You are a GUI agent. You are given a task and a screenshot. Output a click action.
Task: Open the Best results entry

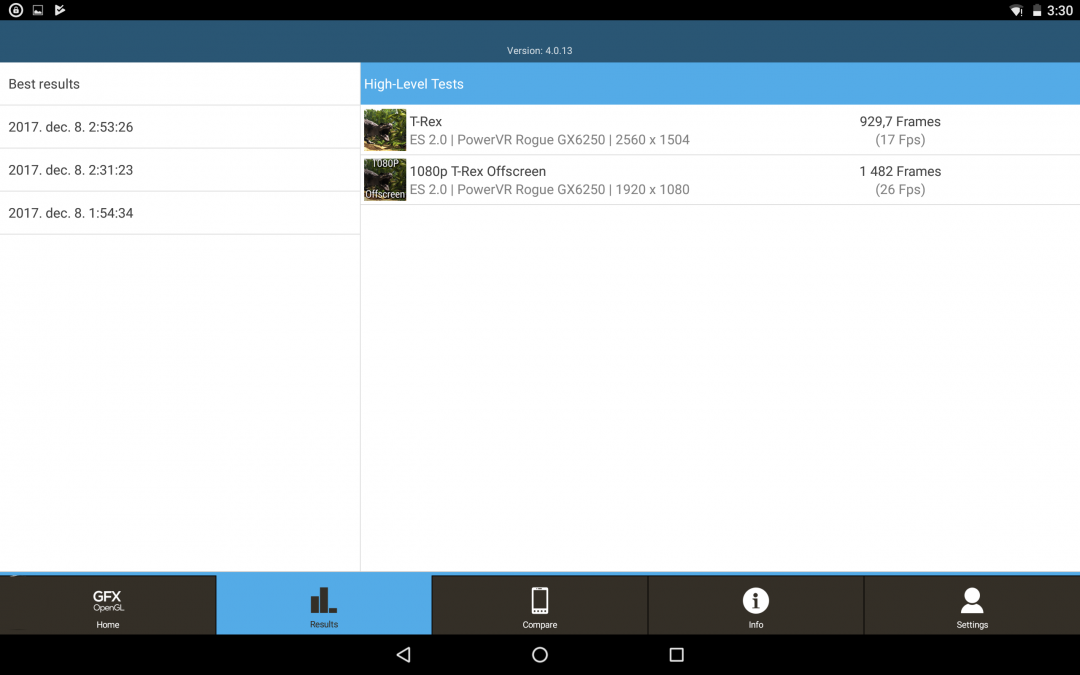tap(180, 84)
